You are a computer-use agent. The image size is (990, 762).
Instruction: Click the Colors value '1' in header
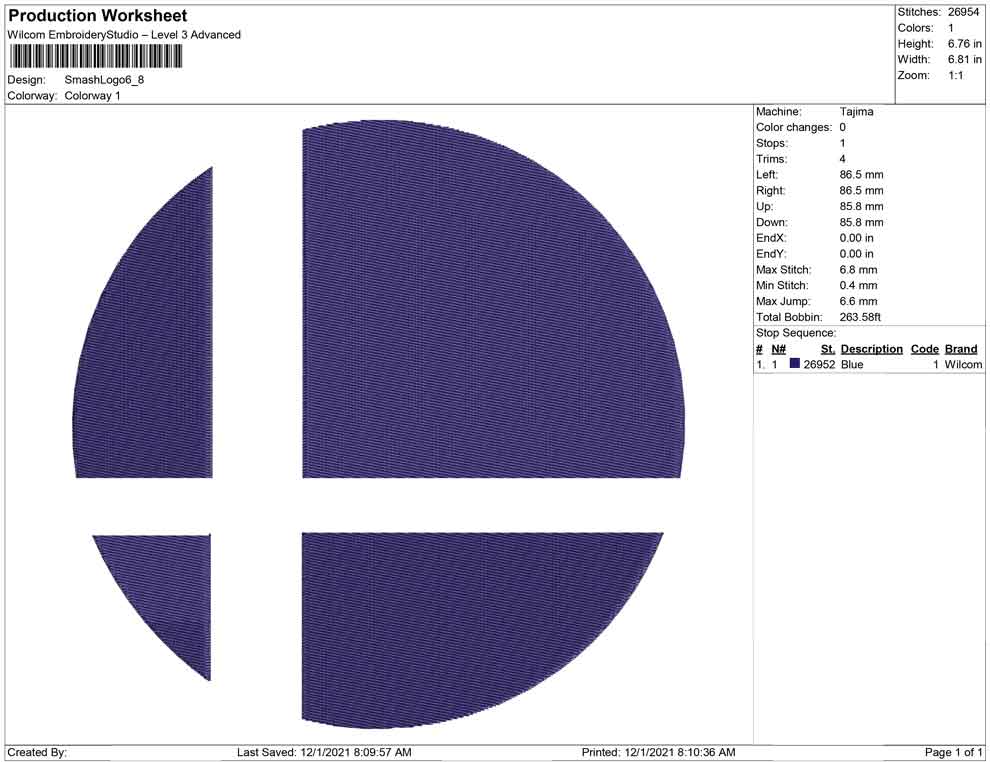951,28
